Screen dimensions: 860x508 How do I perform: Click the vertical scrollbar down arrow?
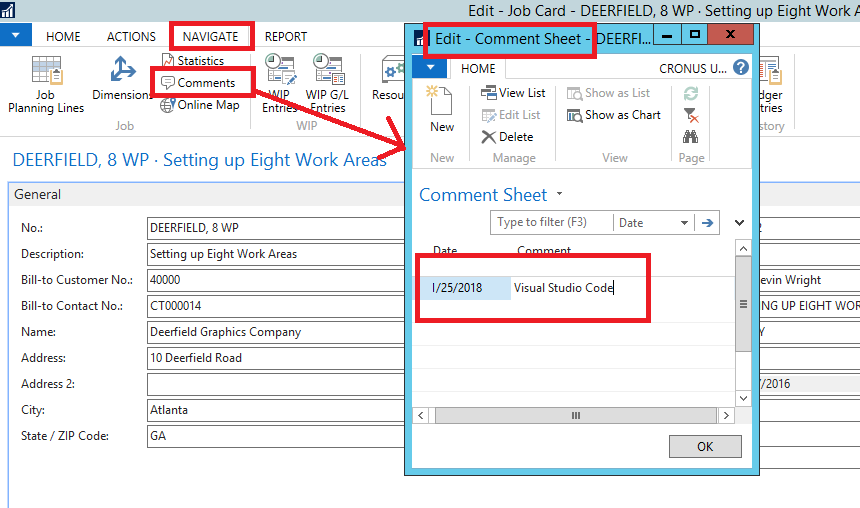[743, 398]
